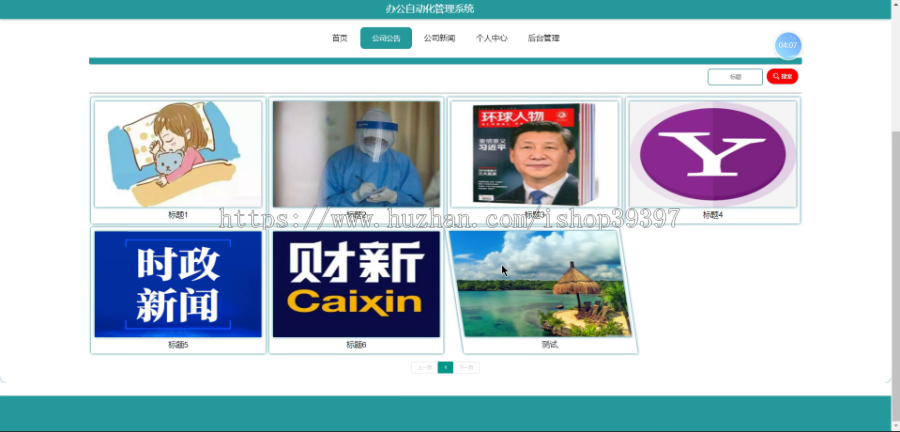The width and height of the screenshot is (900, 432).
Task: Open the 首页 navigation tab
Action: [x=339, y=38]
